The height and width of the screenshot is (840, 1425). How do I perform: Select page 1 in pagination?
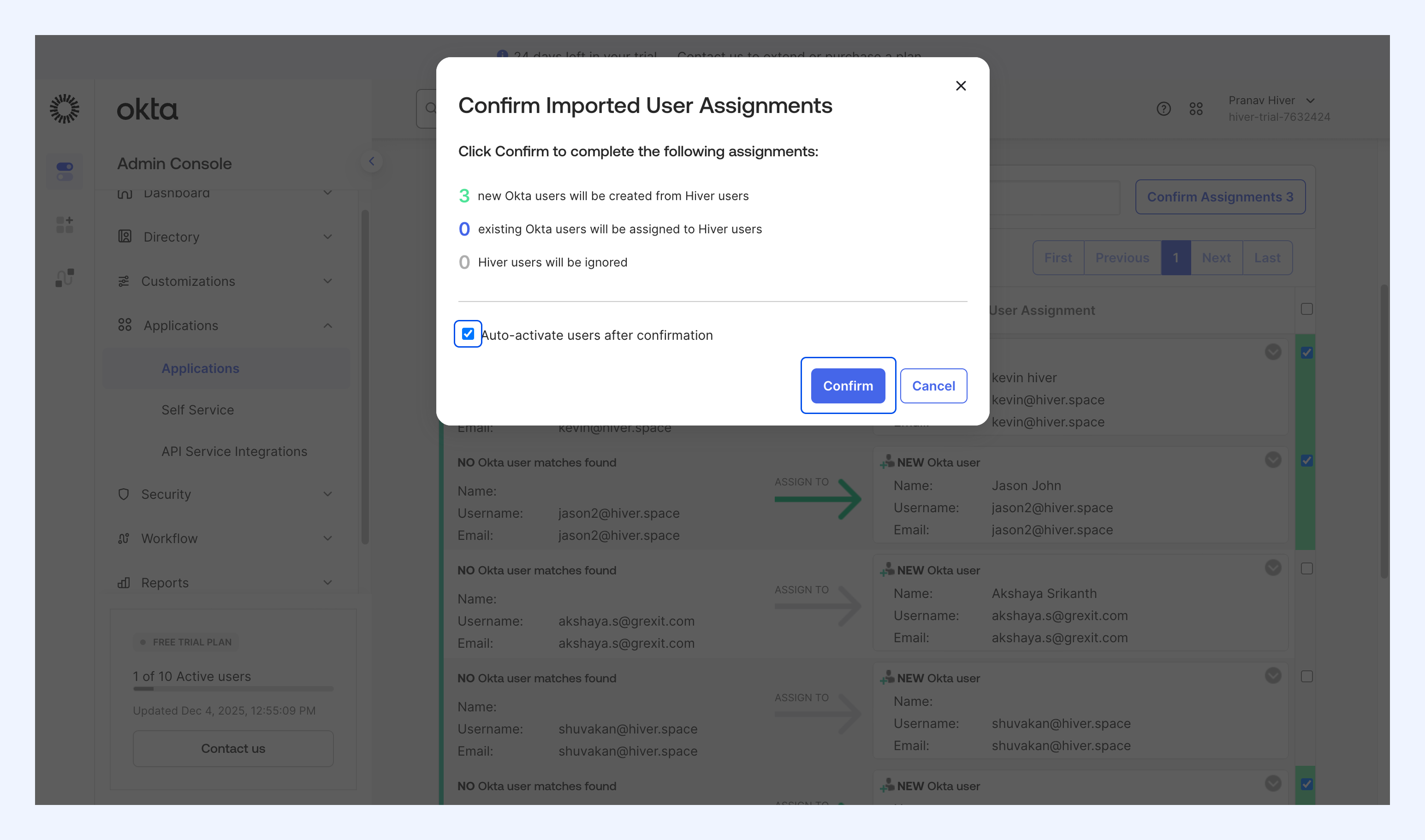pyautogui.click(x=1176, y=258)
